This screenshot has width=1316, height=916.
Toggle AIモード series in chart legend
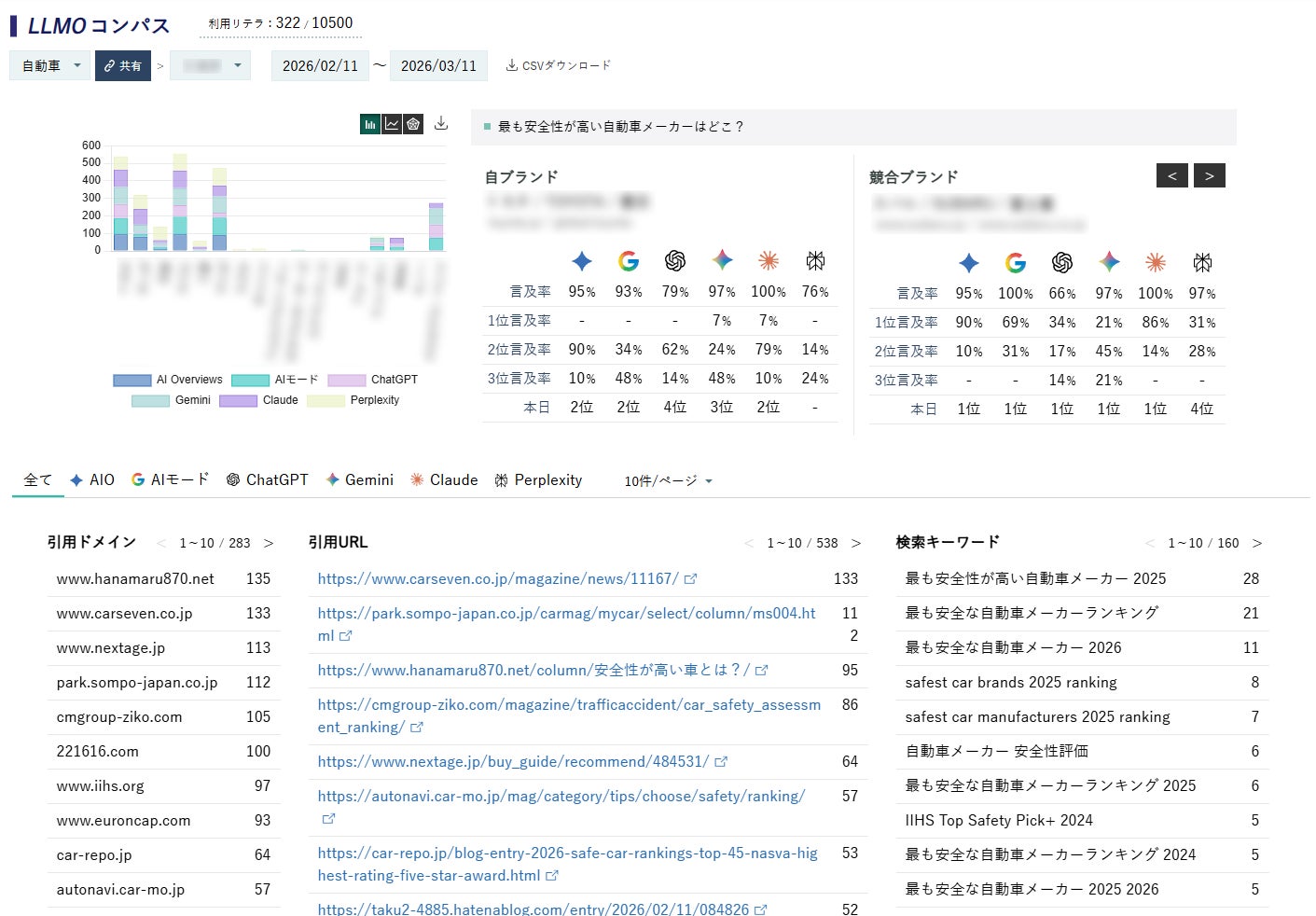point(275,380)
